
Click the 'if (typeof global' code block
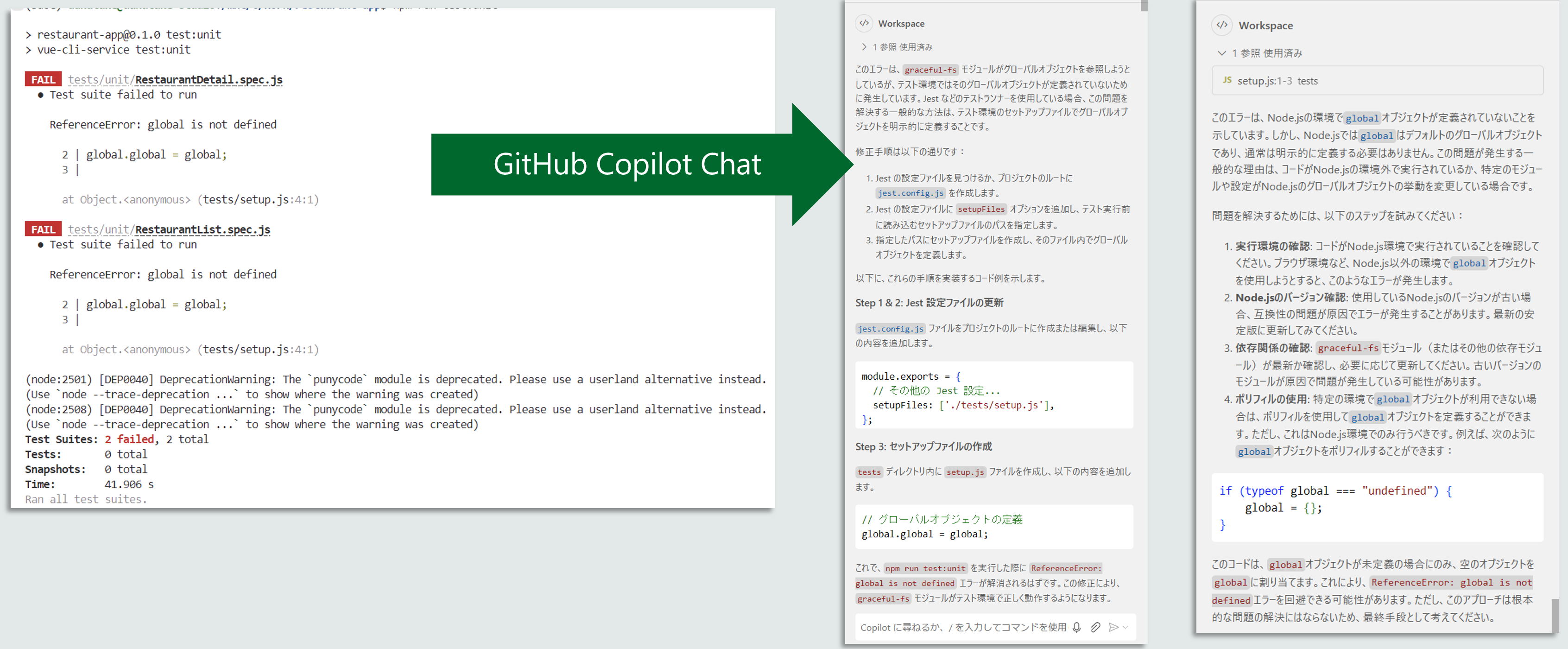1377,507
